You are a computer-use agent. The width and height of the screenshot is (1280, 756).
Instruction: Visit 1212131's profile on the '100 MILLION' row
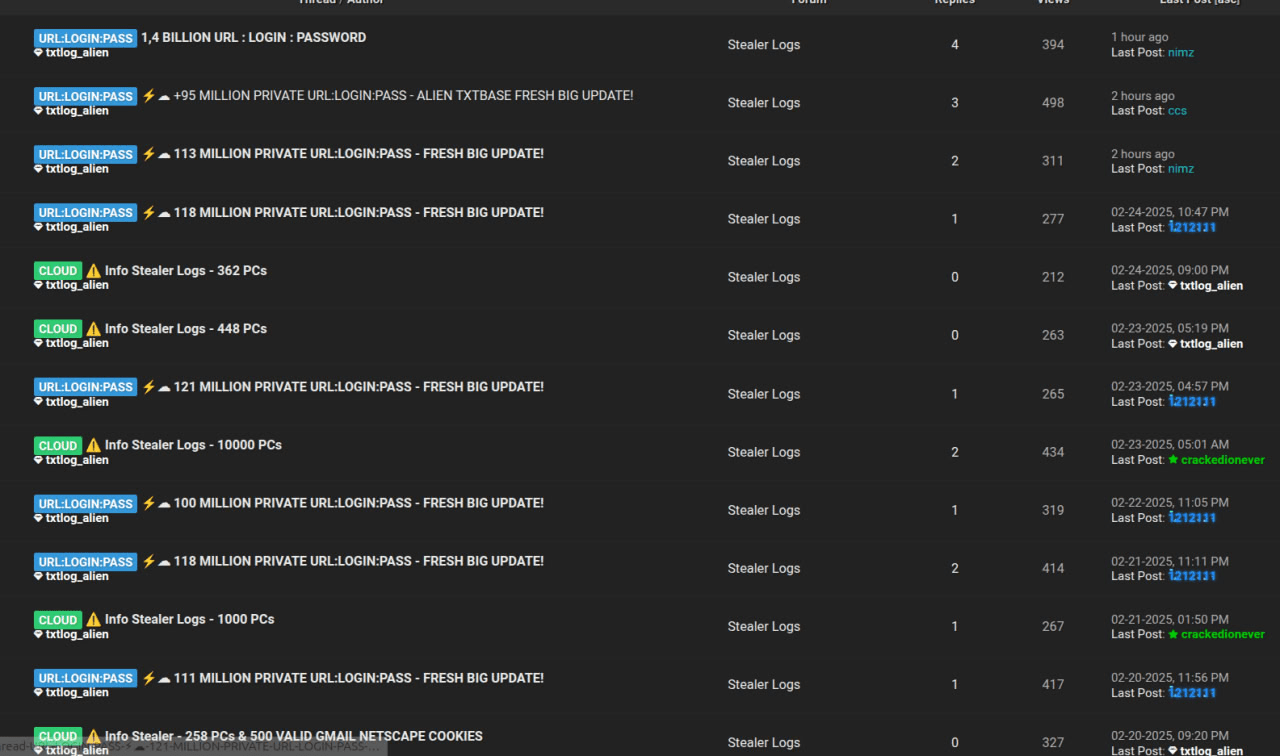(1192, 517)
